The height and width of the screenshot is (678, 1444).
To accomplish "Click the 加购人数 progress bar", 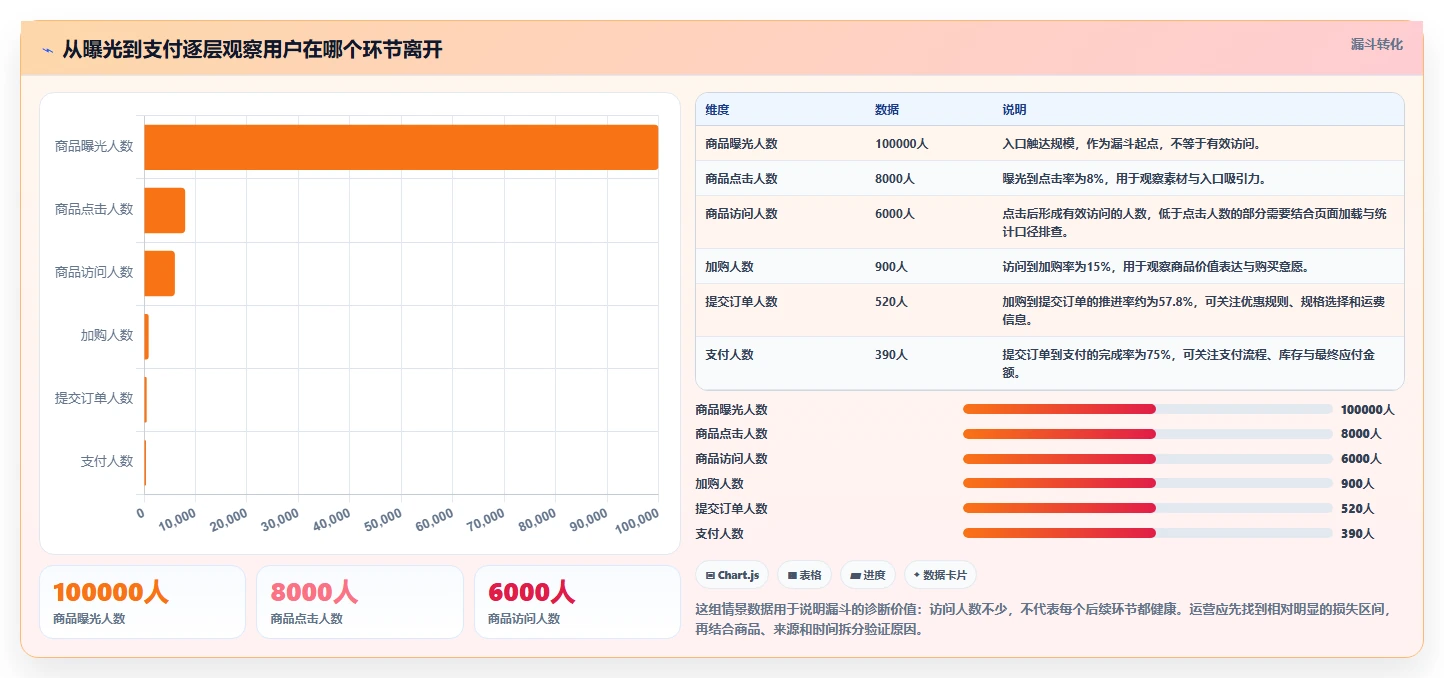I will (x=1148, y=484).
